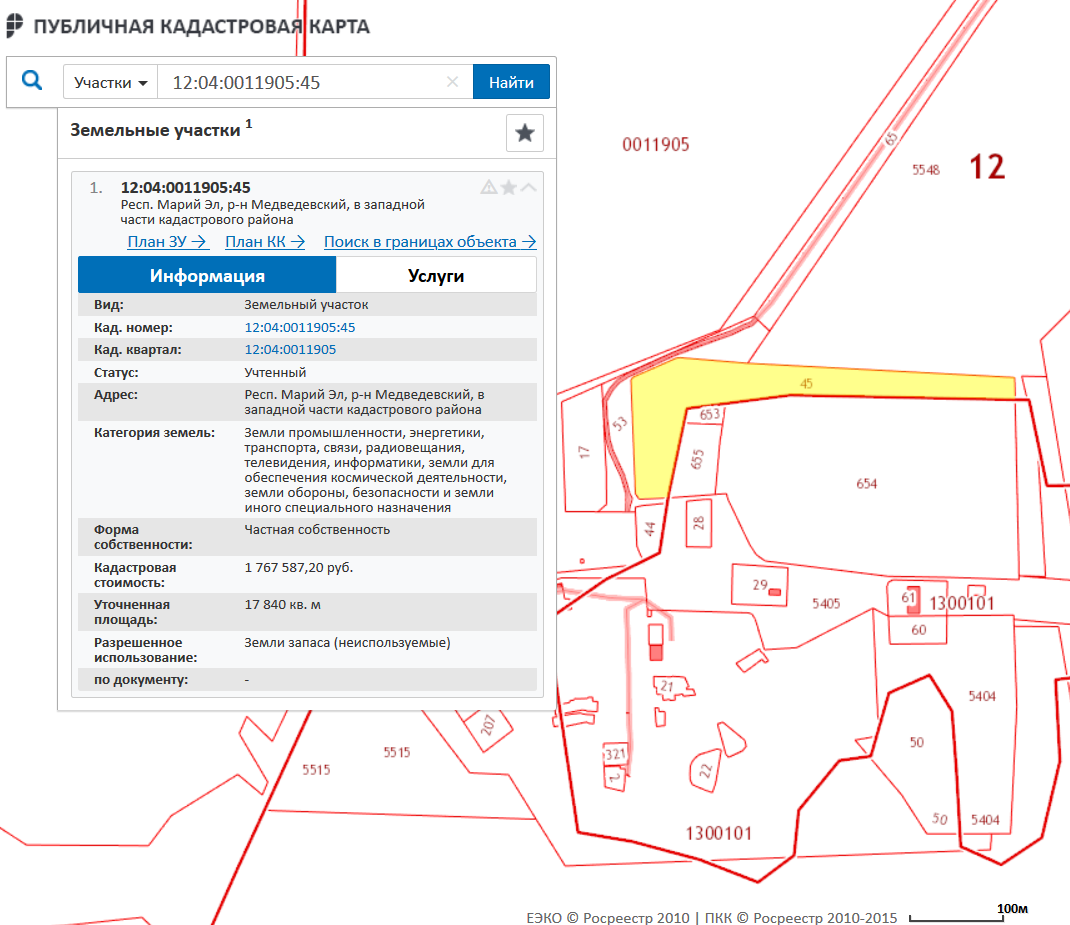Switch to the Услуги tab

coord(436,276)
